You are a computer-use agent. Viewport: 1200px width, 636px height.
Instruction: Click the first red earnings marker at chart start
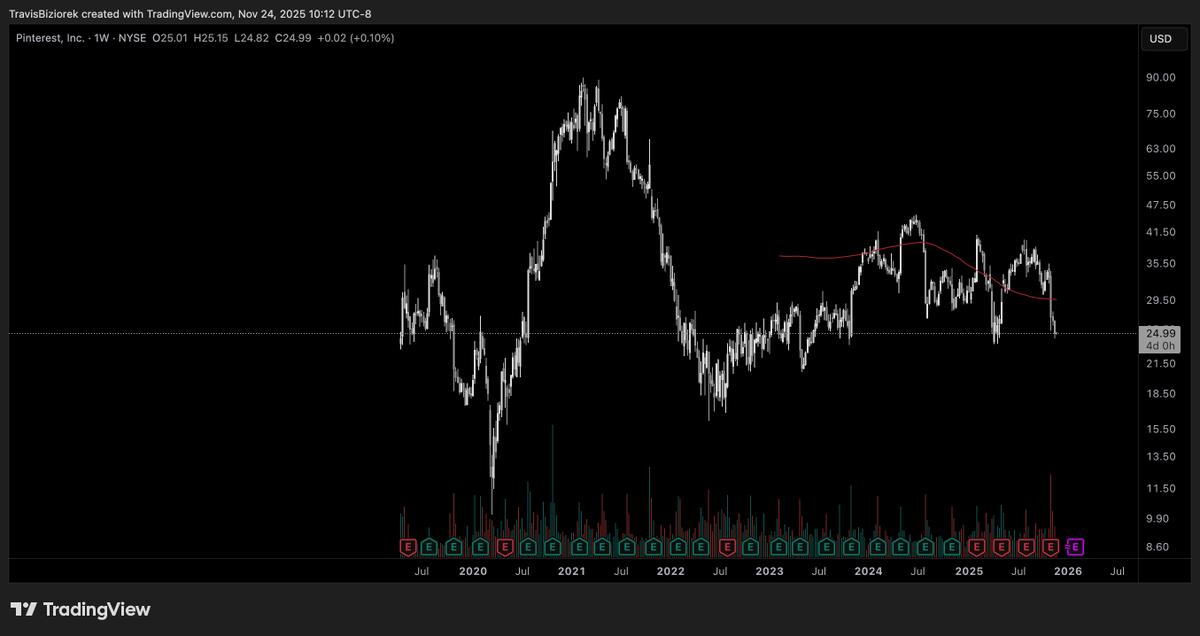[408, 547]
